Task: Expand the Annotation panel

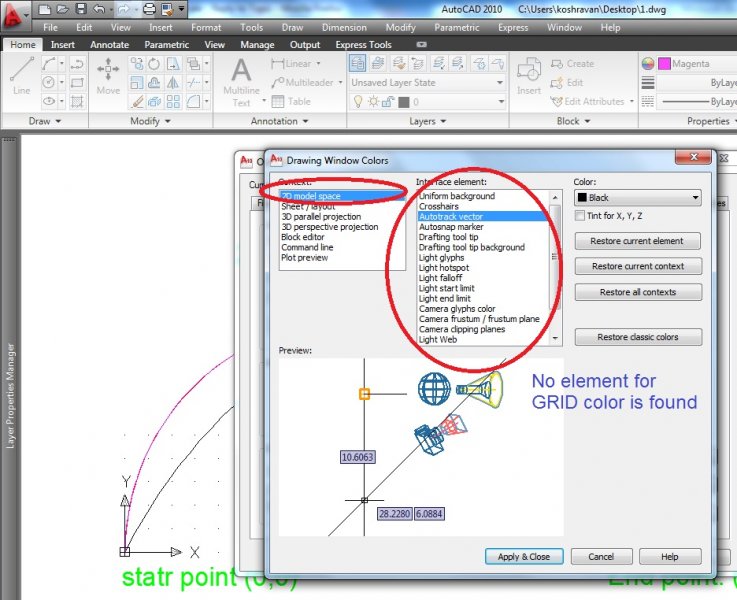Action: [279, 121]
